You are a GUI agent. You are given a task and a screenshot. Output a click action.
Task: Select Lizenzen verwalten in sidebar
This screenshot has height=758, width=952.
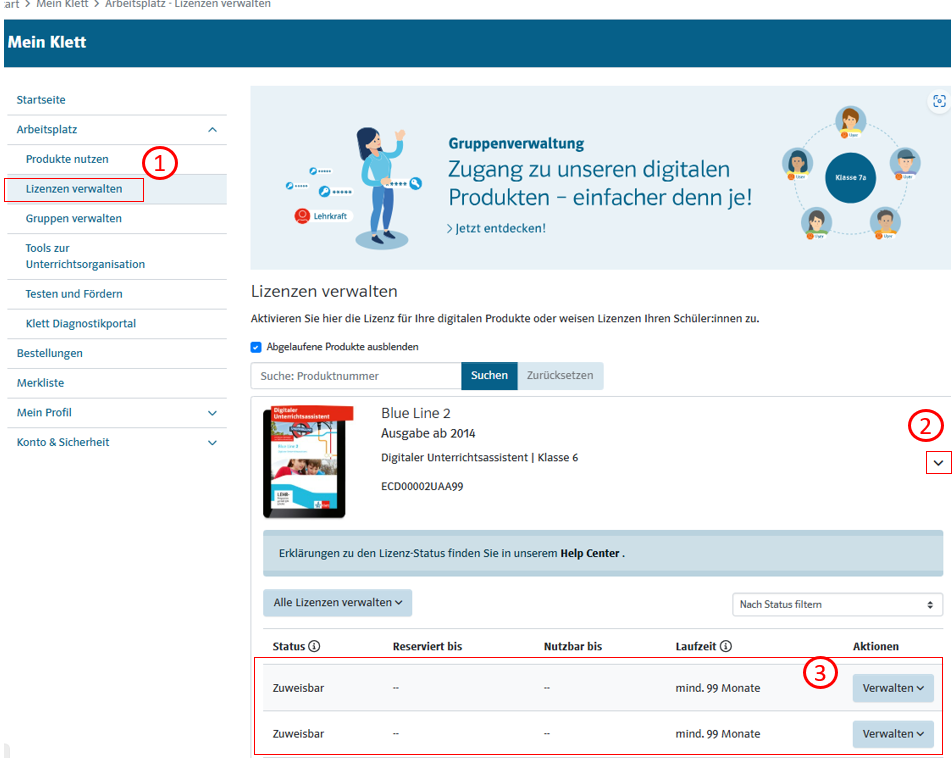click(74, 189)
